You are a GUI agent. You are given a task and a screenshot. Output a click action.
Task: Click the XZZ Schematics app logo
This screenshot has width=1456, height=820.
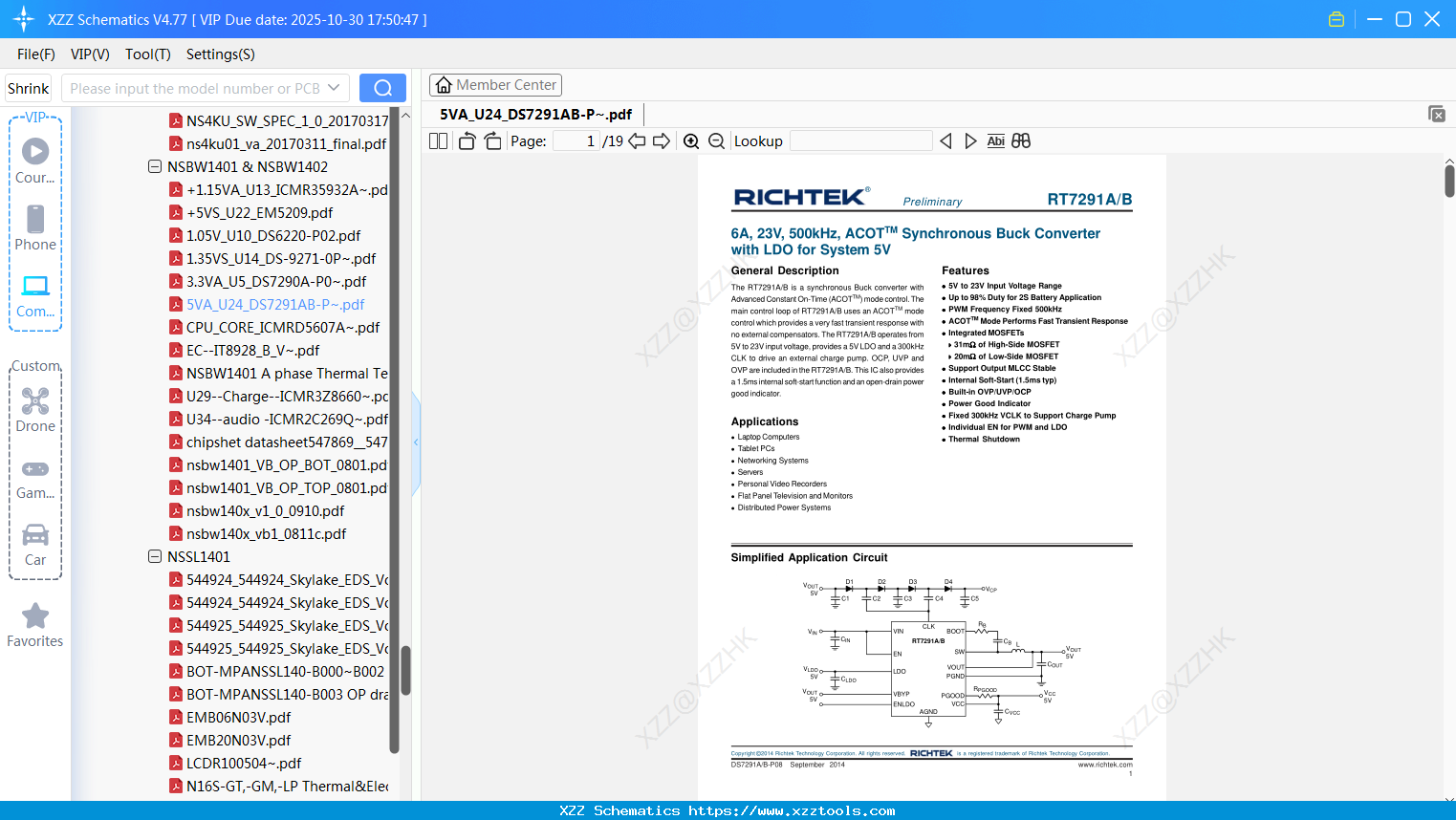(x=23, y=19)
